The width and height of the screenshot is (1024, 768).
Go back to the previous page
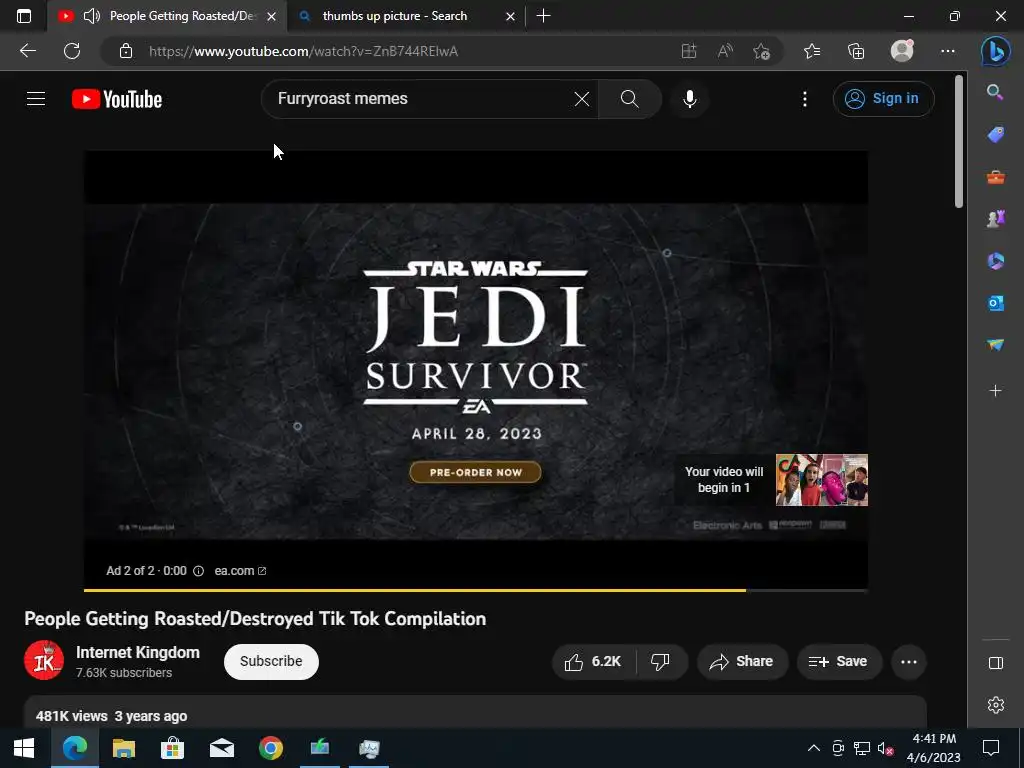[x=28, y=51]
